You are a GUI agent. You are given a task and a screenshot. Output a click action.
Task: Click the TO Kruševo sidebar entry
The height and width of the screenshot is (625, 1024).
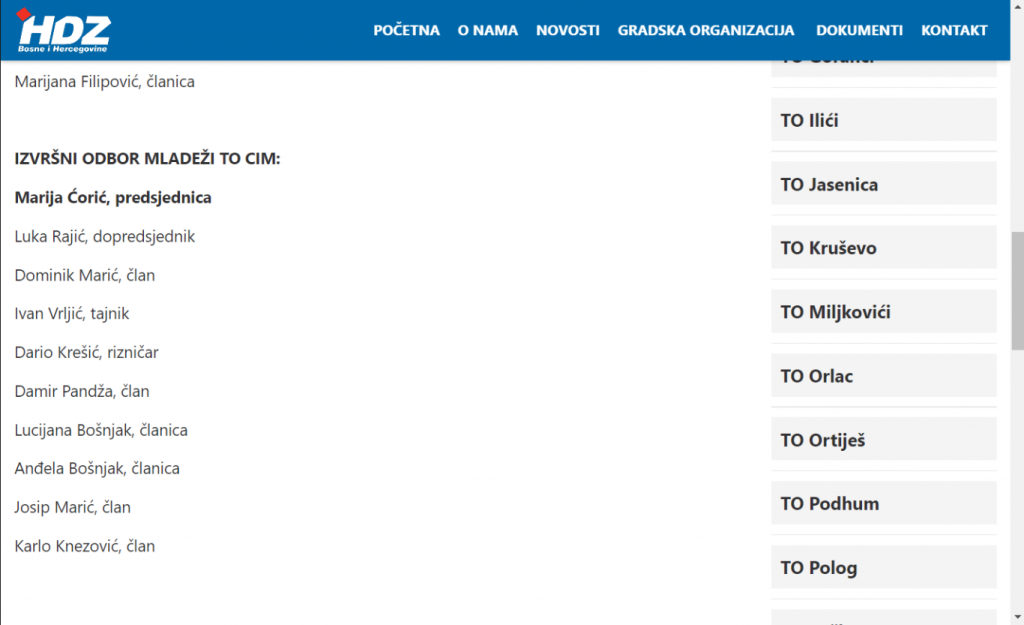pyautogui.click(x=828, y=248)
